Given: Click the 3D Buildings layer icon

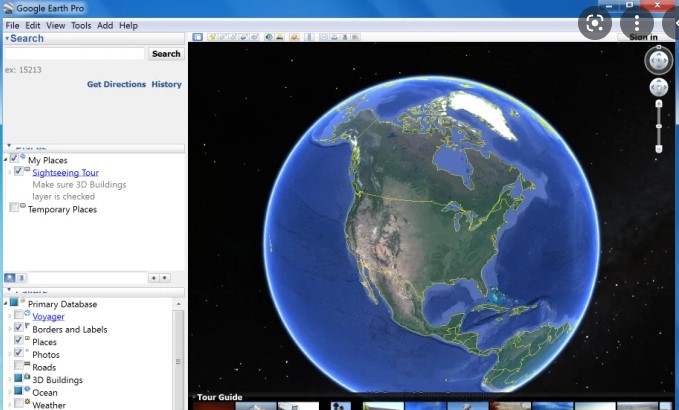Looking at the screenshot, I should pyautogui.click(x=27, y=377).
